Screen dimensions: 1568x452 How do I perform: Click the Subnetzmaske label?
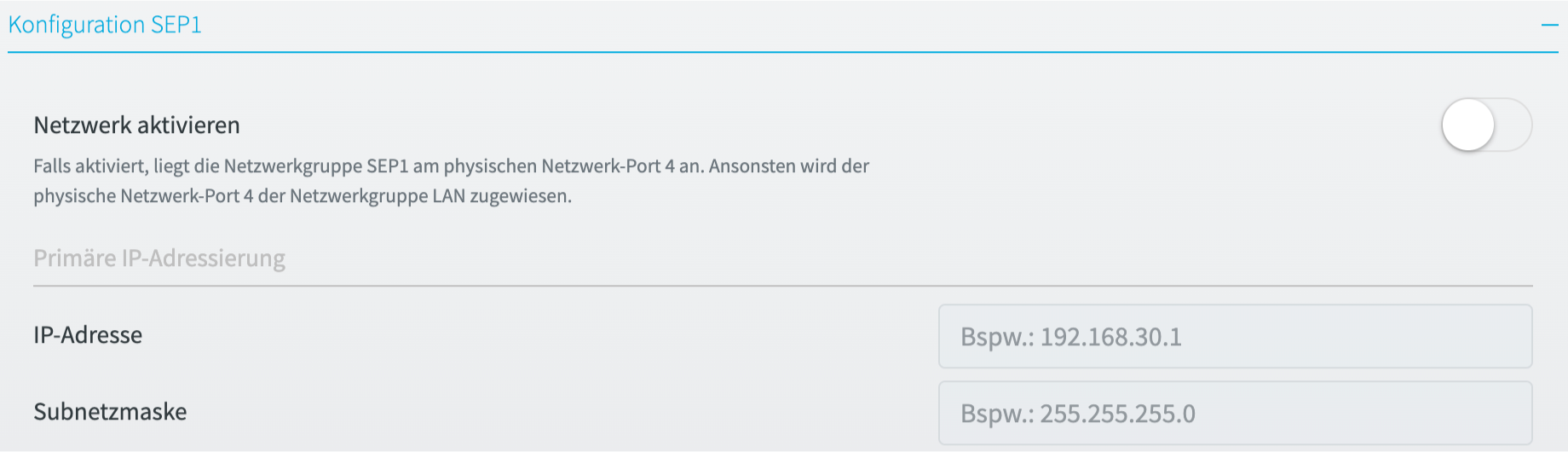pos(110,411)
